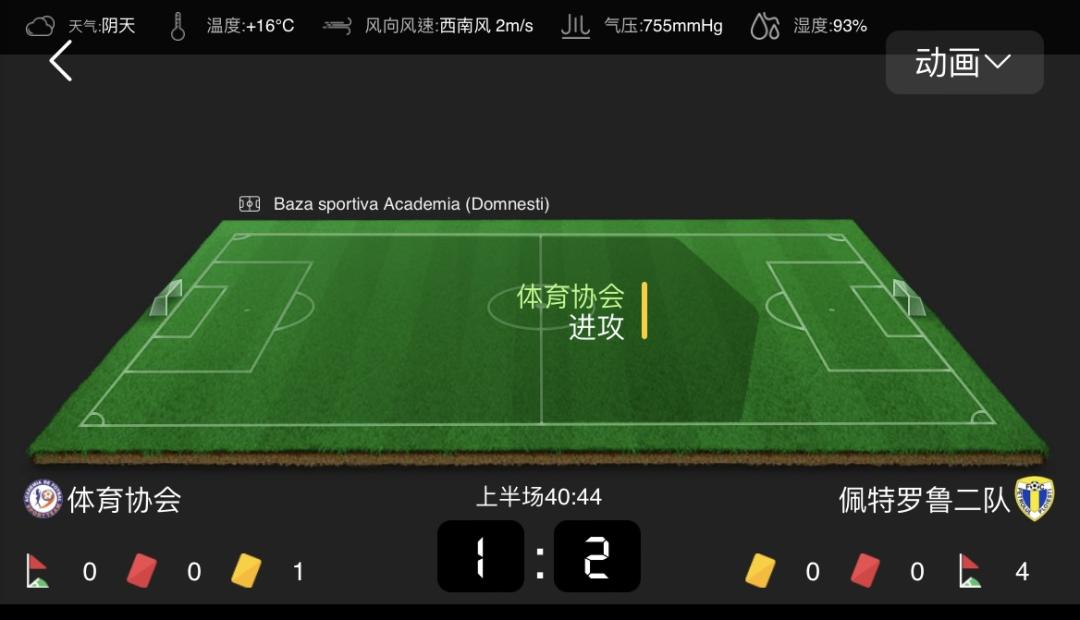Click away team corner flag icon

(970, 570)
